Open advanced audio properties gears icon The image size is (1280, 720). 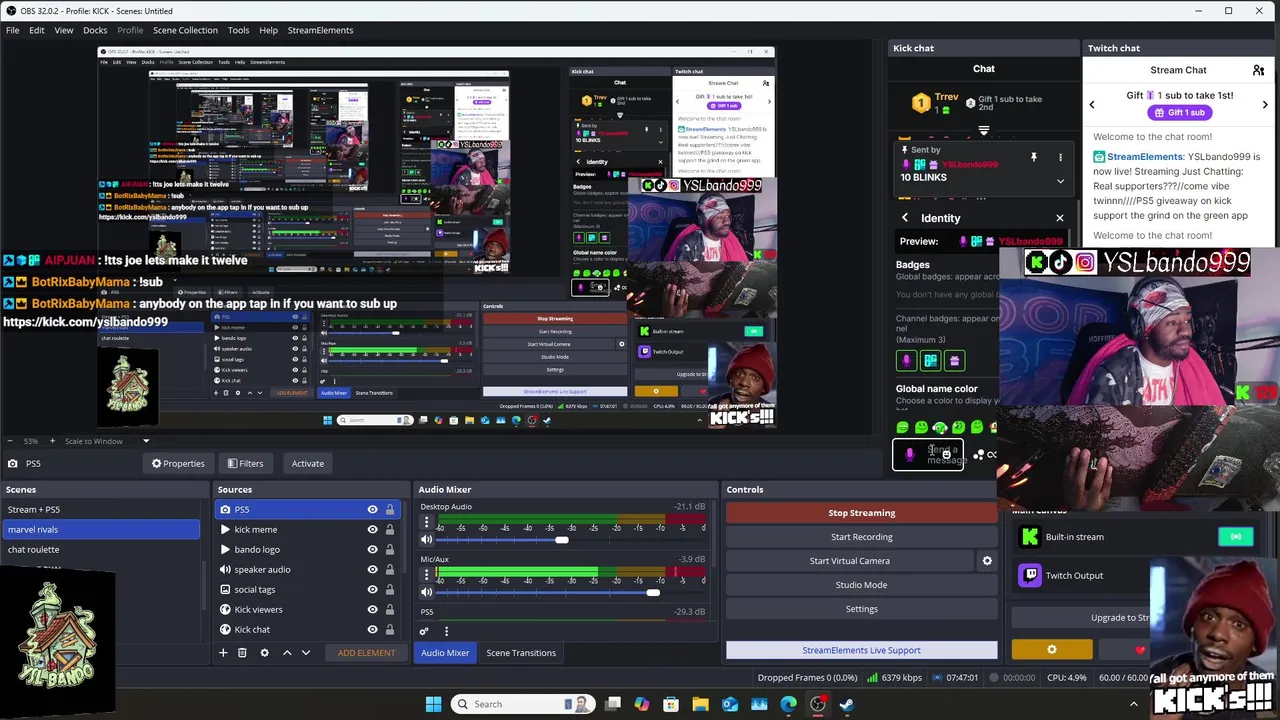(424, 631)
